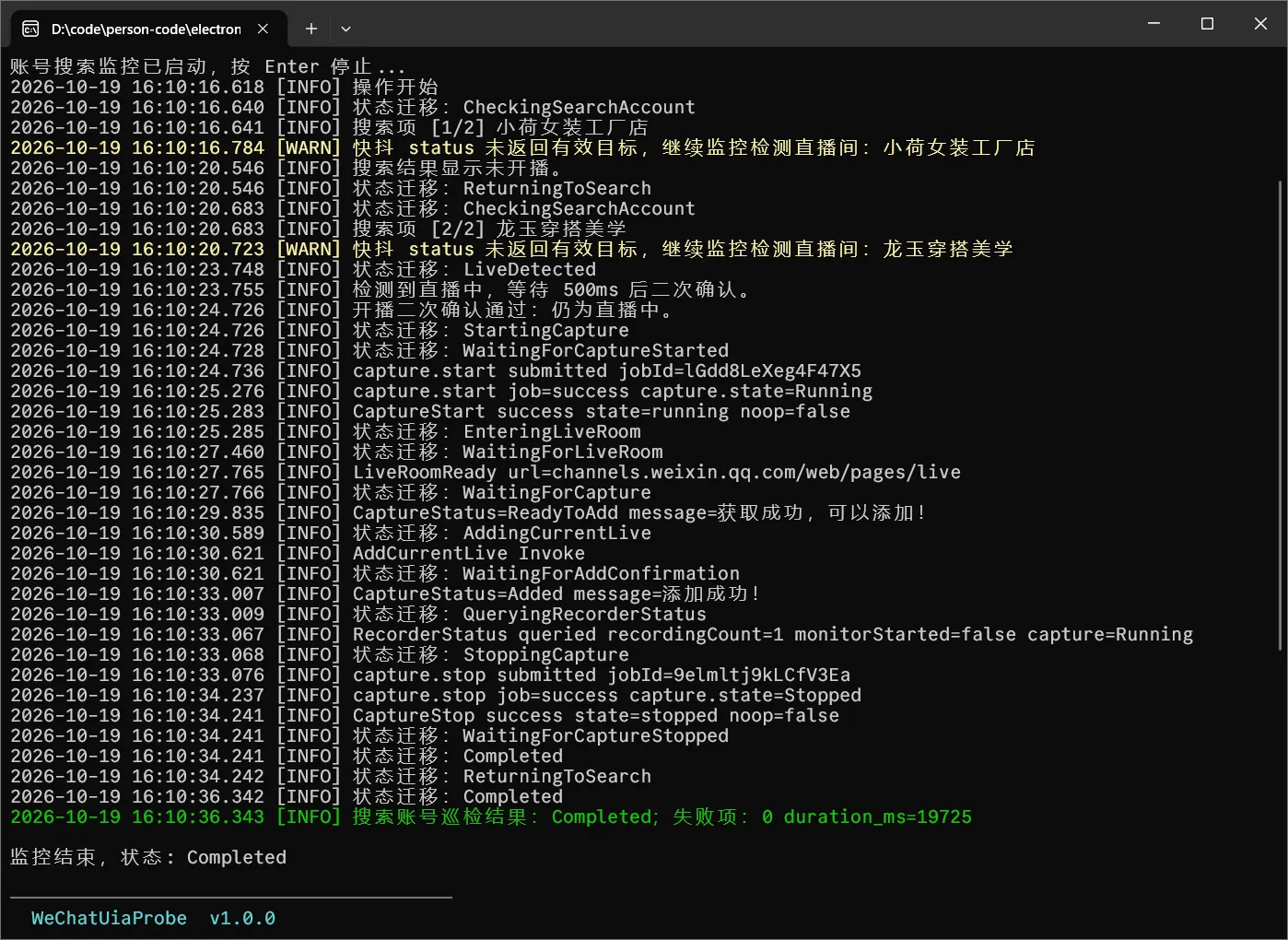Expand the new-tab profile dropdown chevron
The height and width of the screenshot is (940, 1288).
345,29
